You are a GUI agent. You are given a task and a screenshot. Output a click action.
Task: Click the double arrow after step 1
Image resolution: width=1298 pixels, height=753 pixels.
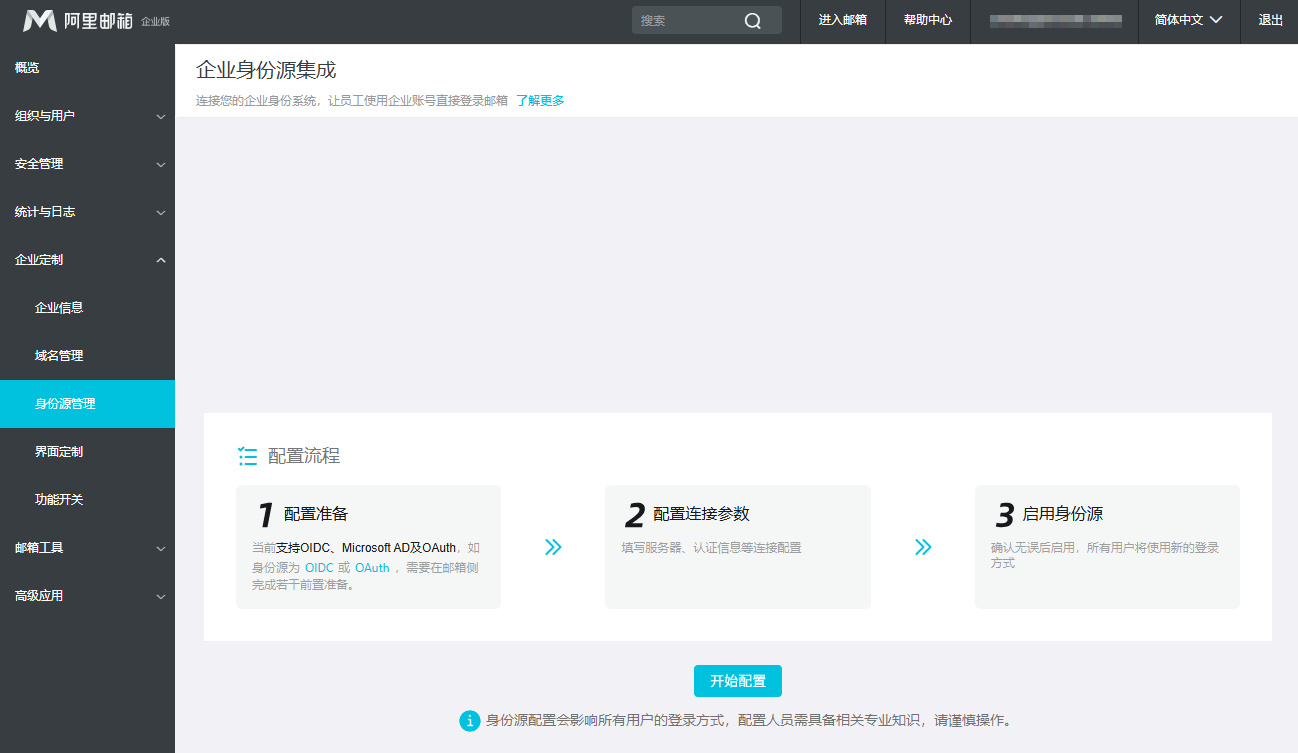553,547
